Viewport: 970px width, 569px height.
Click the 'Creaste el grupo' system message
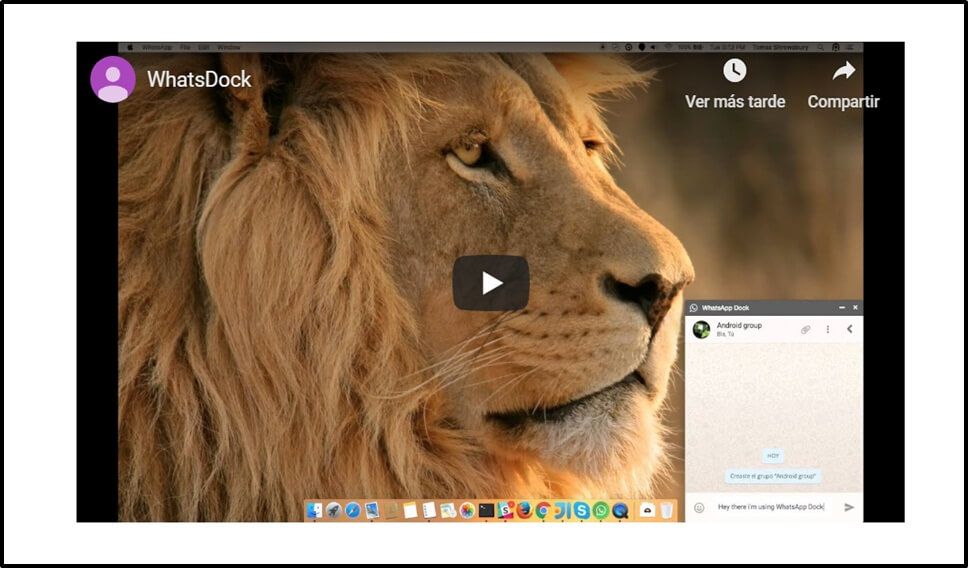coord(773,476)
